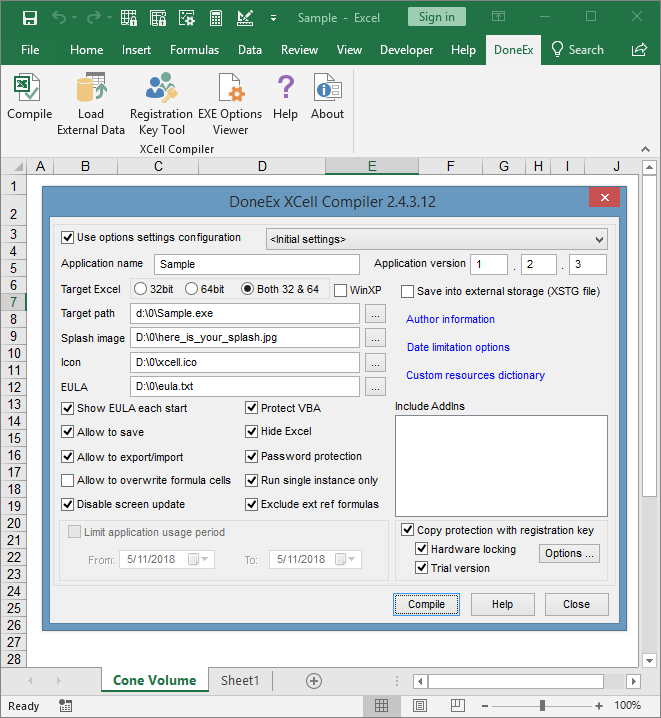
Task: Toggle the Trial version checkbox
Action: (421, 568)
